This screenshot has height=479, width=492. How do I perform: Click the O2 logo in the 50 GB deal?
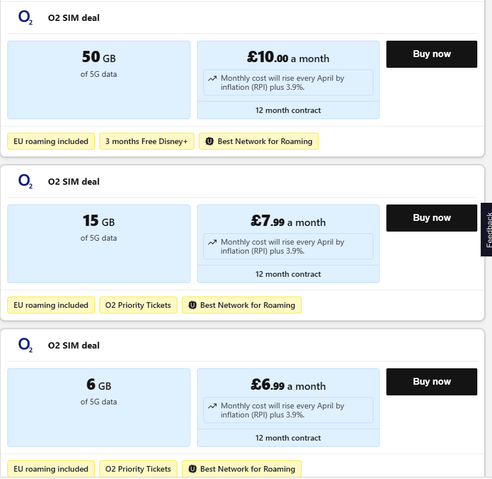25,17
